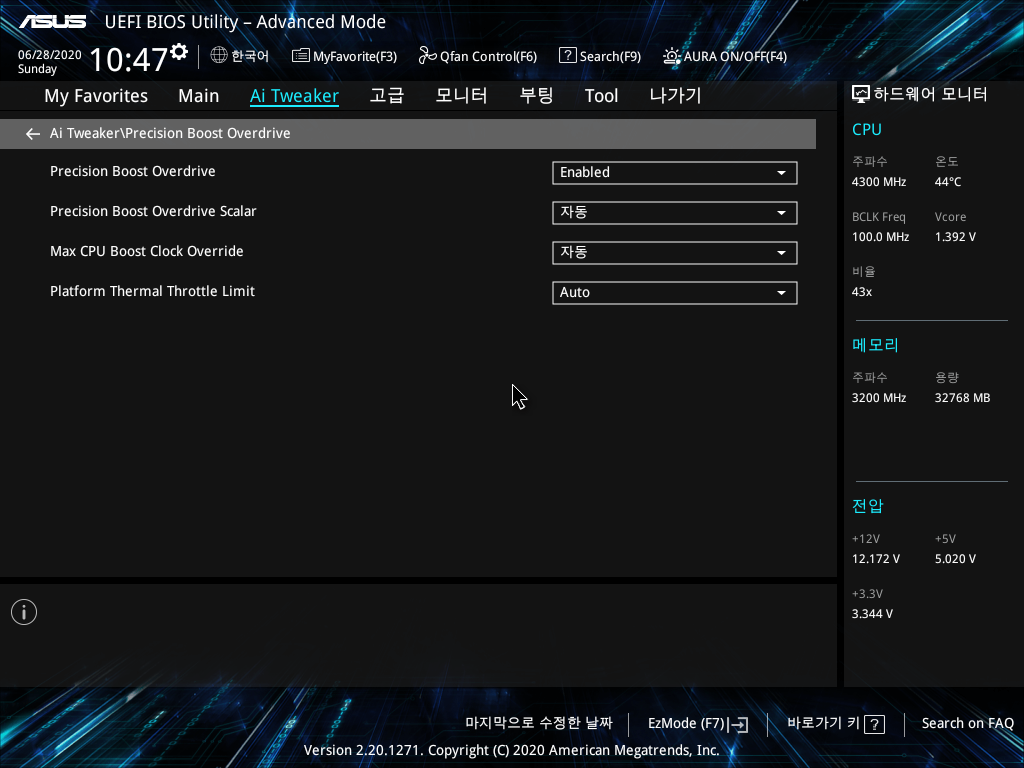
Task: Open time settings gear icon
Action: pyautogui.click(x=179, y=52)
